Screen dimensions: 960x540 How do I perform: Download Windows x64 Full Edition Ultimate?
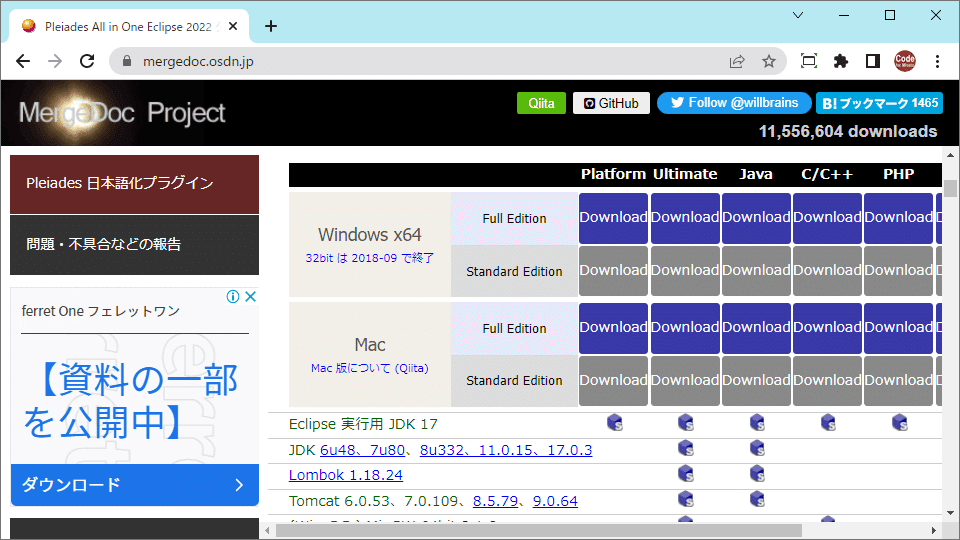tap(685, 218)
